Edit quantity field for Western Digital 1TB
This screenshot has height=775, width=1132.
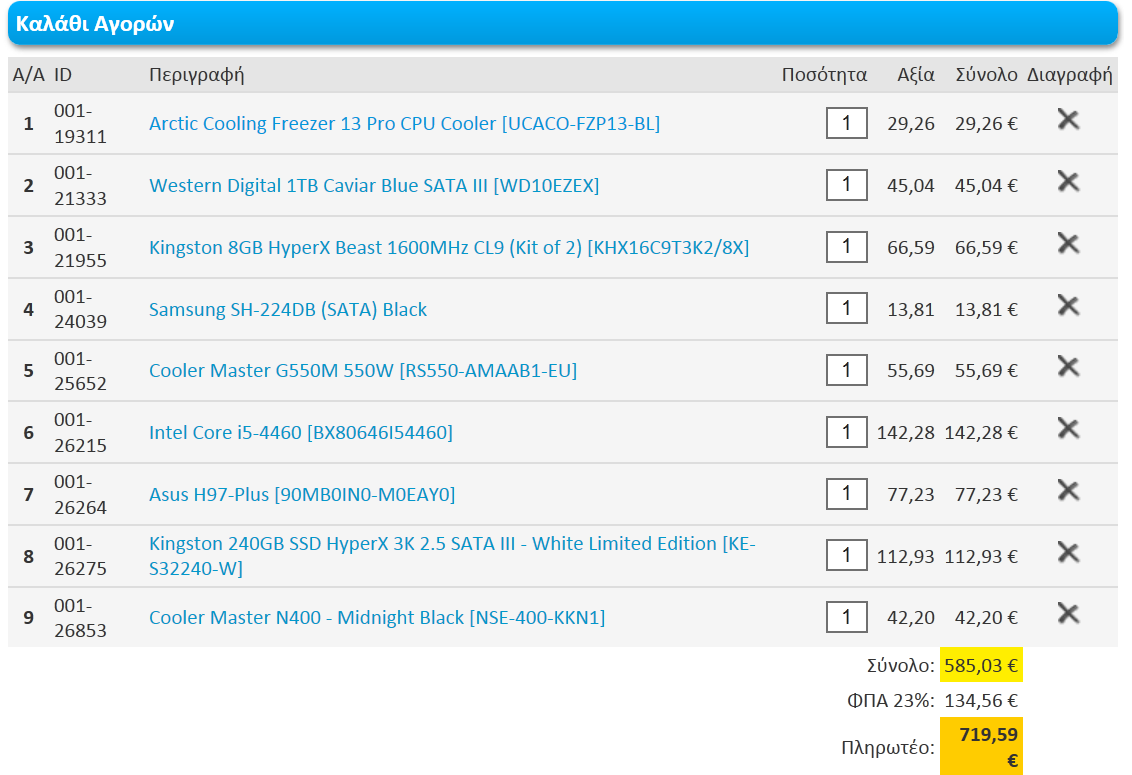point(847,186)
